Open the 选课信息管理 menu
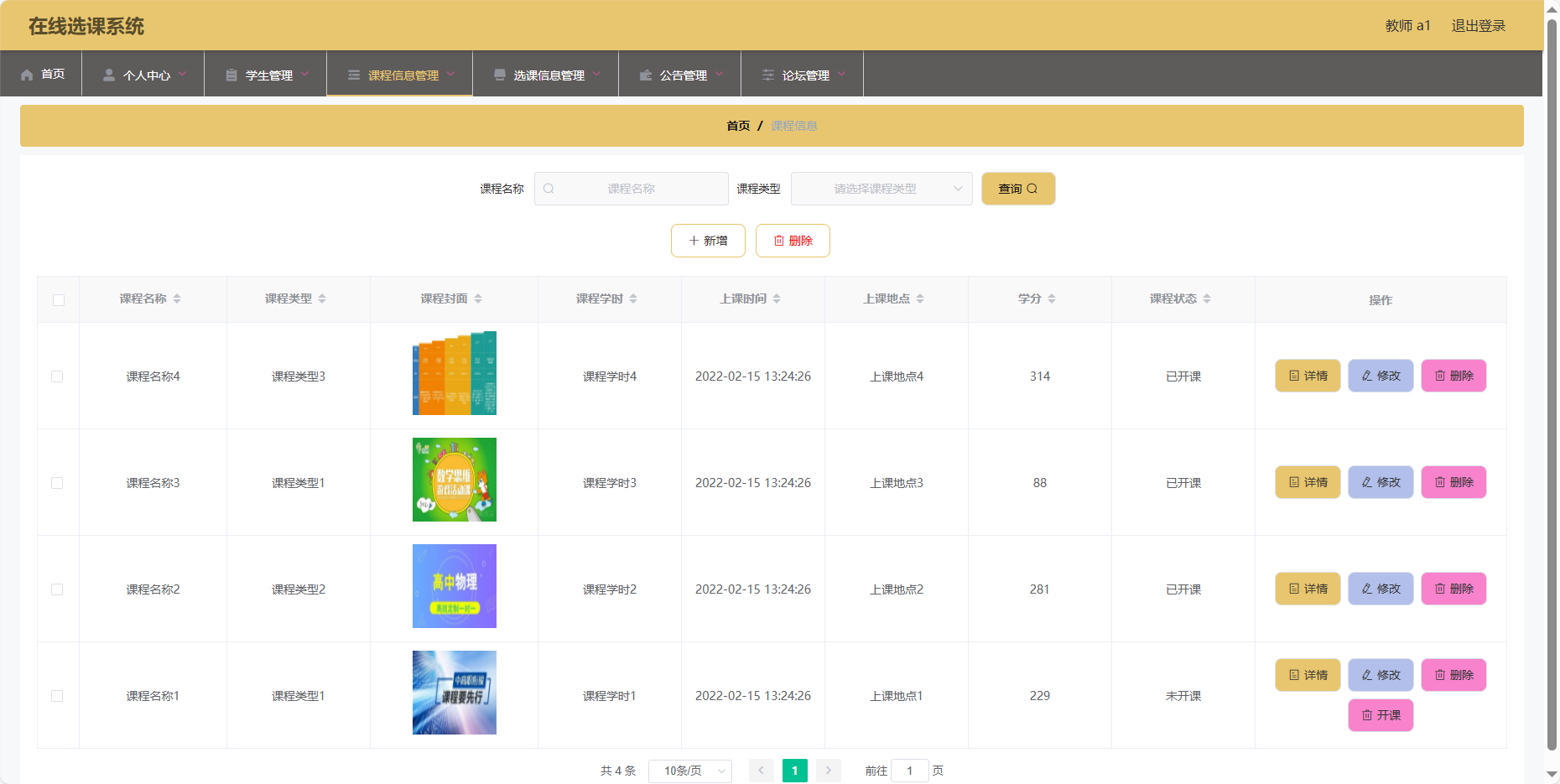Viewport: 1560px width, 784px height. click(x=546, y=74)
